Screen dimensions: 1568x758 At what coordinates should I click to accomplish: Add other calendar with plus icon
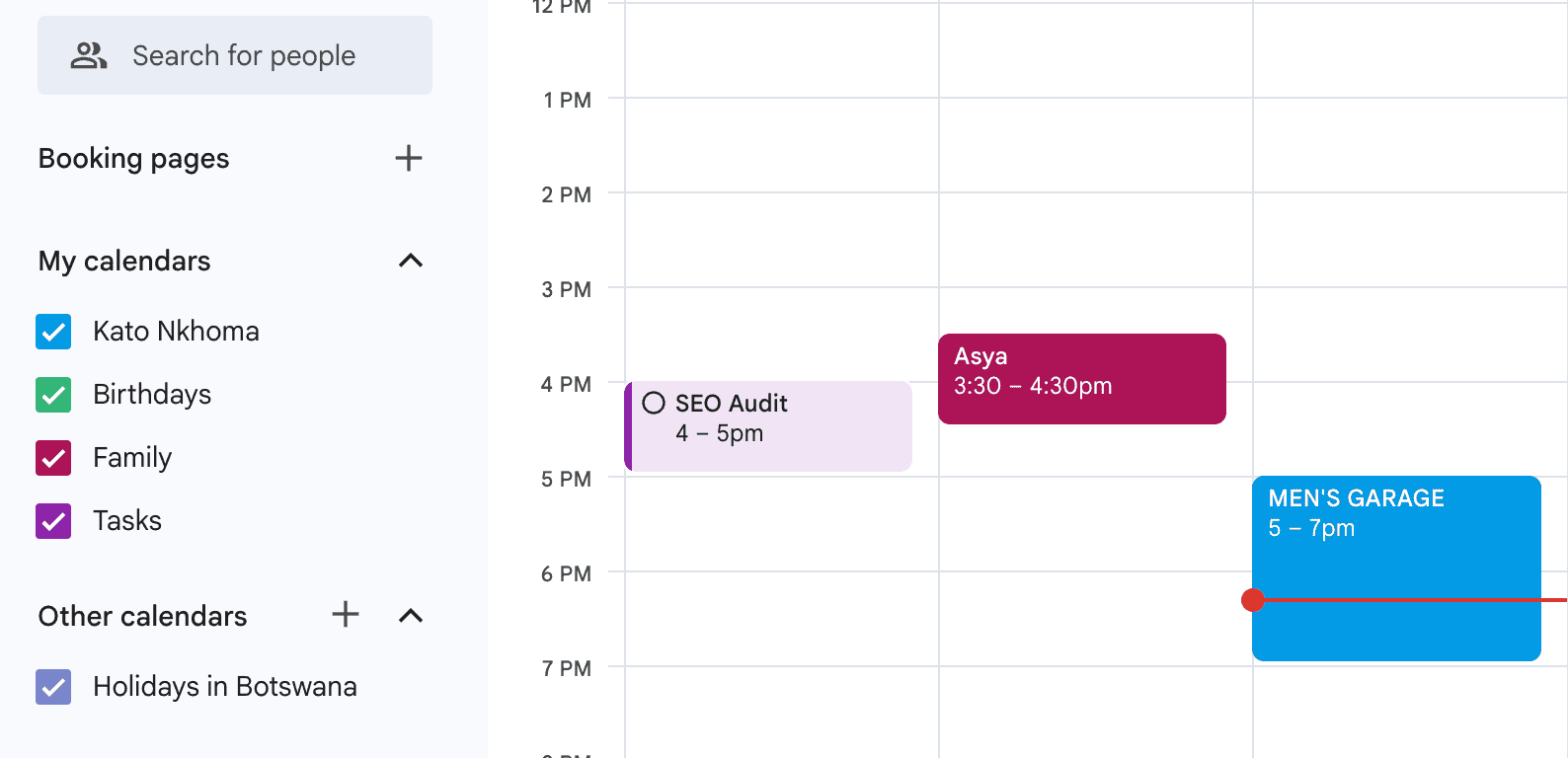pos(346,614)
